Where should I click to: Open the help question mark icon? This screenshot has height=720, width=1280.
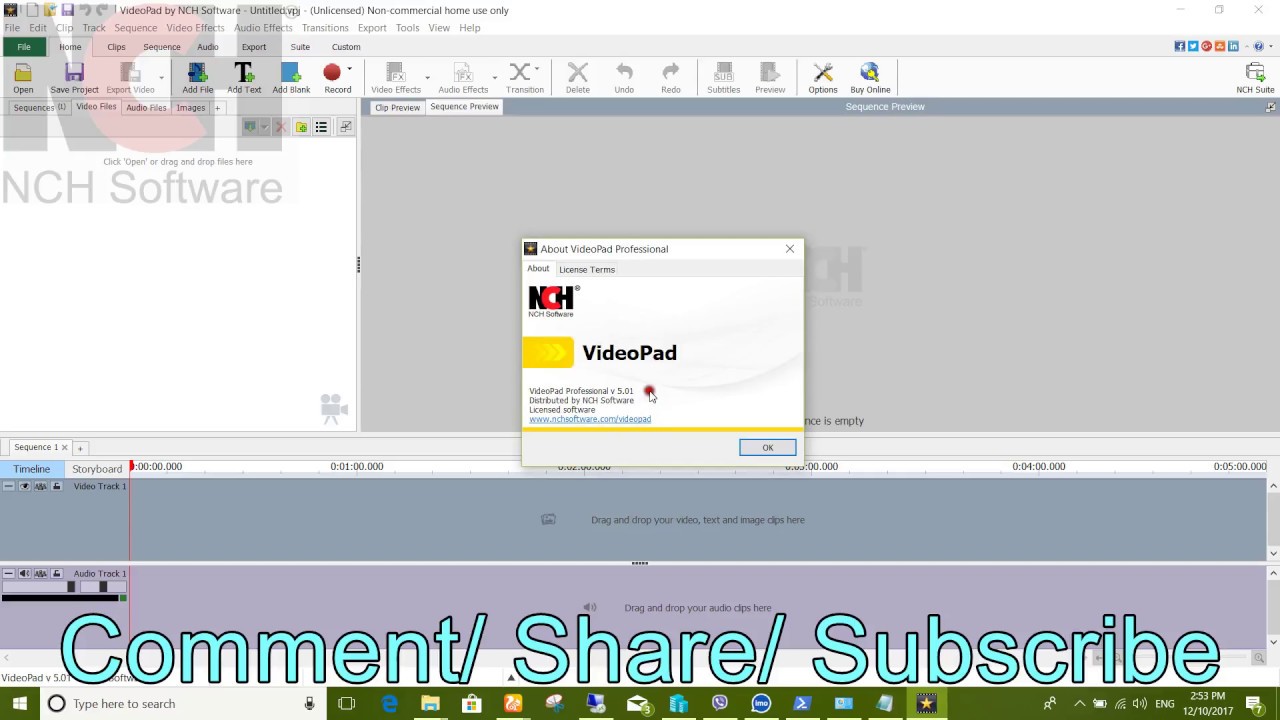[x=1258, y=46]
